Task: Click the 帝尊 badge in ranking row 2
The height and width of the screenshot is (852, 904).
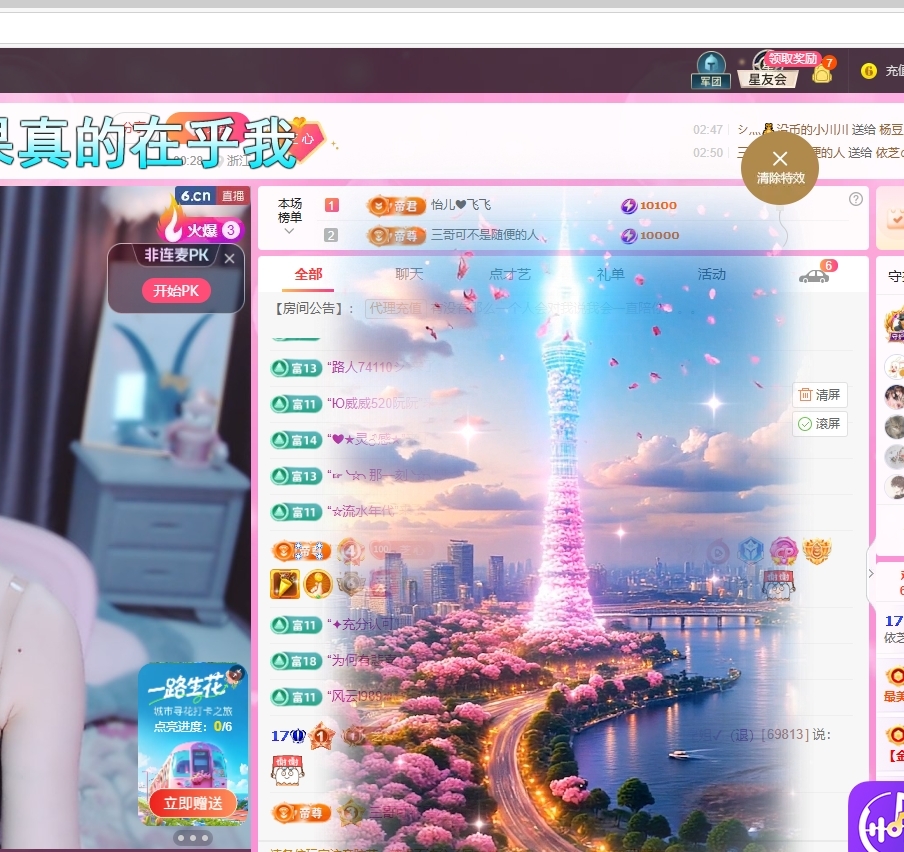Action: [x=396, y=235]
